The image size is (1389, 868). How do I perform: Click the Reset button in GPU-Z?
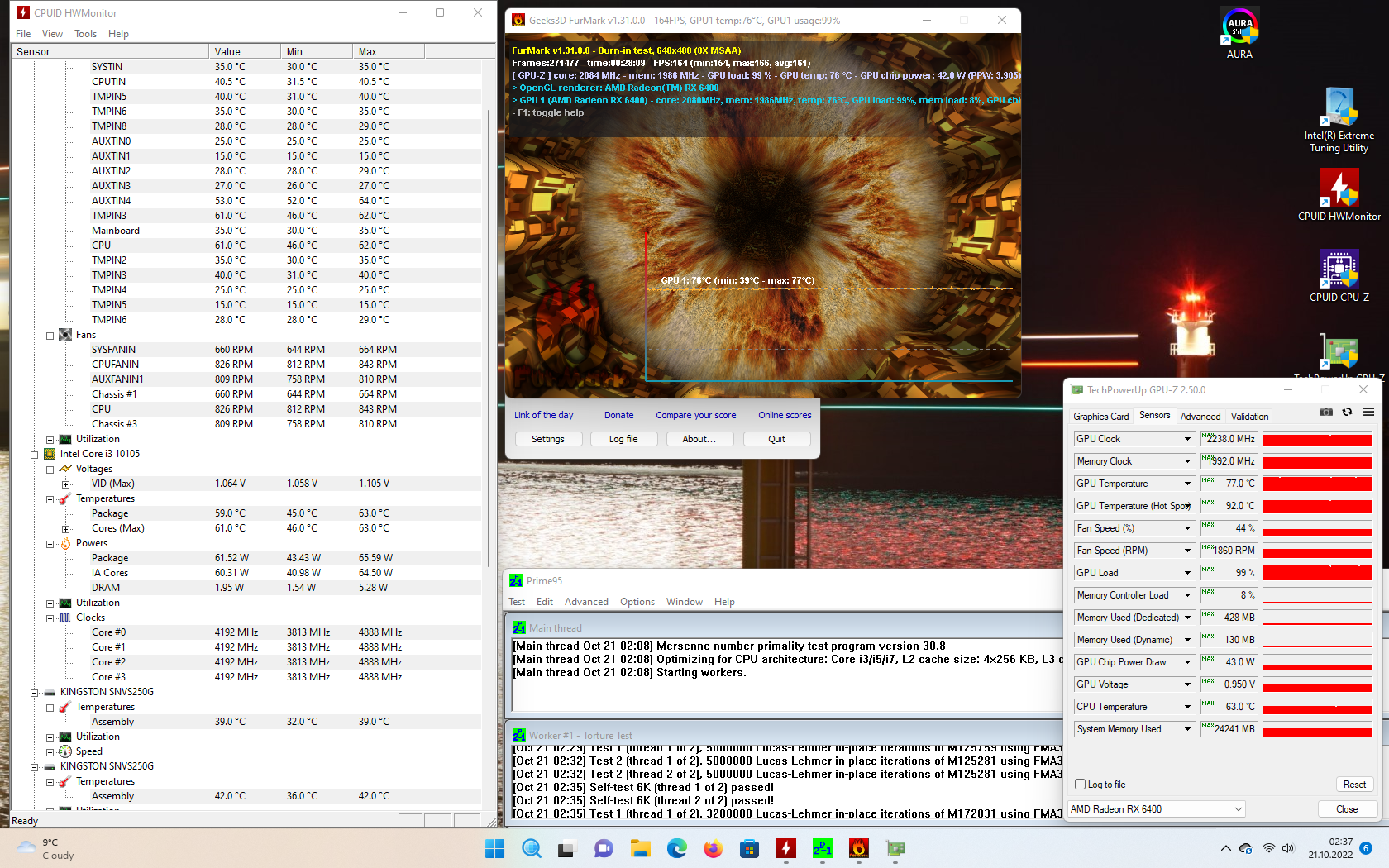tap(1354, 785)
